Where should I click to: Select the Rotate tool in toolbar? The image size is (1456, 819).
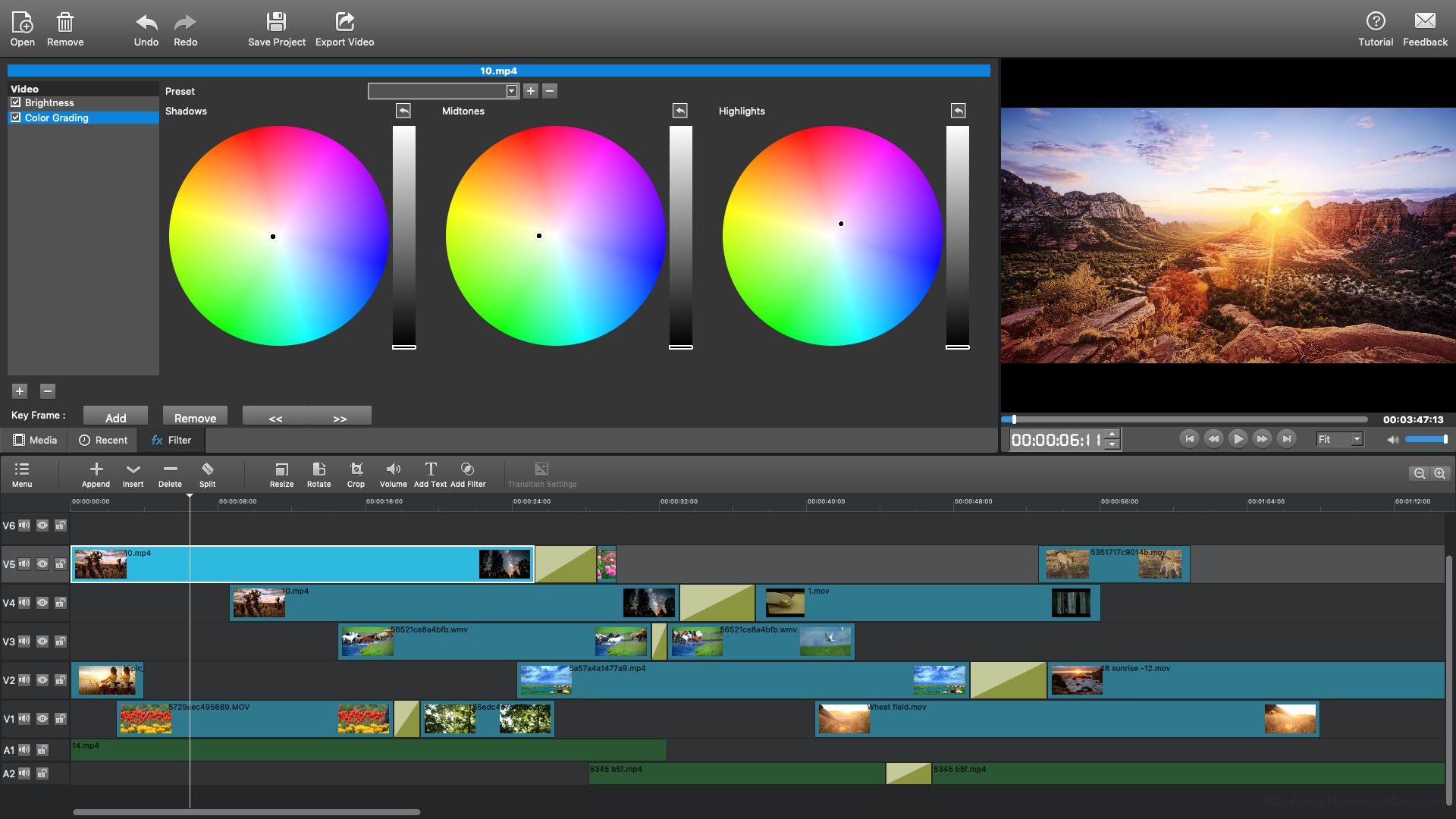pyautogui.click(x=318, y=474)
